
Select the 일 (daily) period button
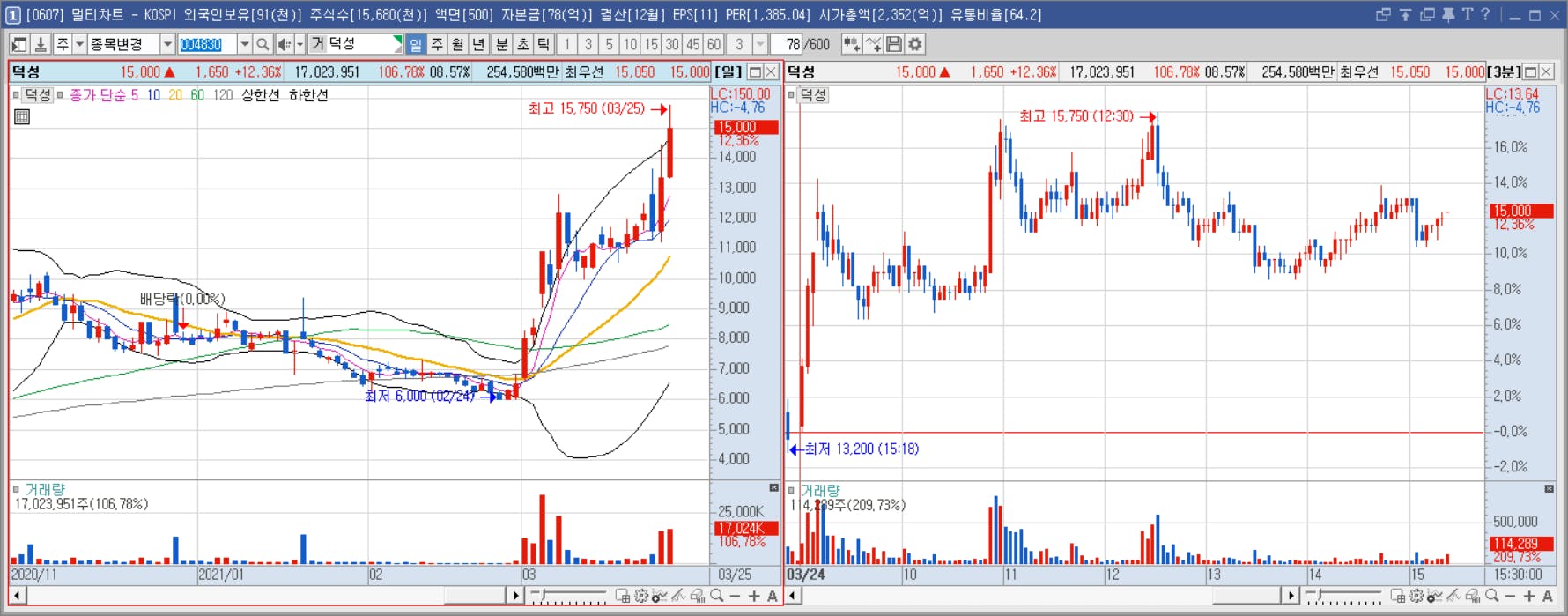pos(416,44)
